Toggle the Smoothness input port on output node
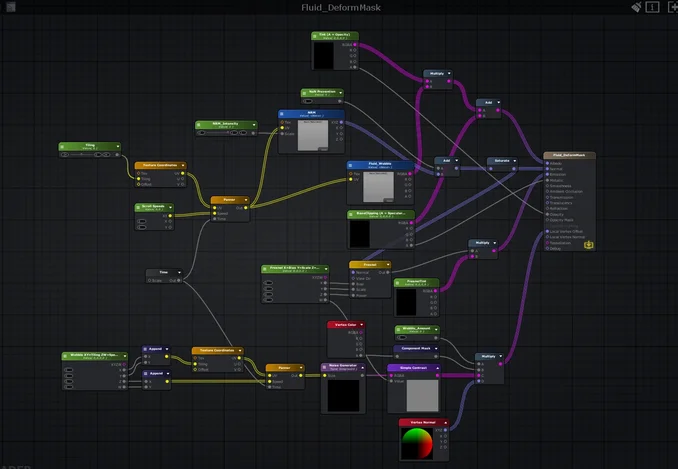This screenshot has width=678, height=469. coord(548,186)
